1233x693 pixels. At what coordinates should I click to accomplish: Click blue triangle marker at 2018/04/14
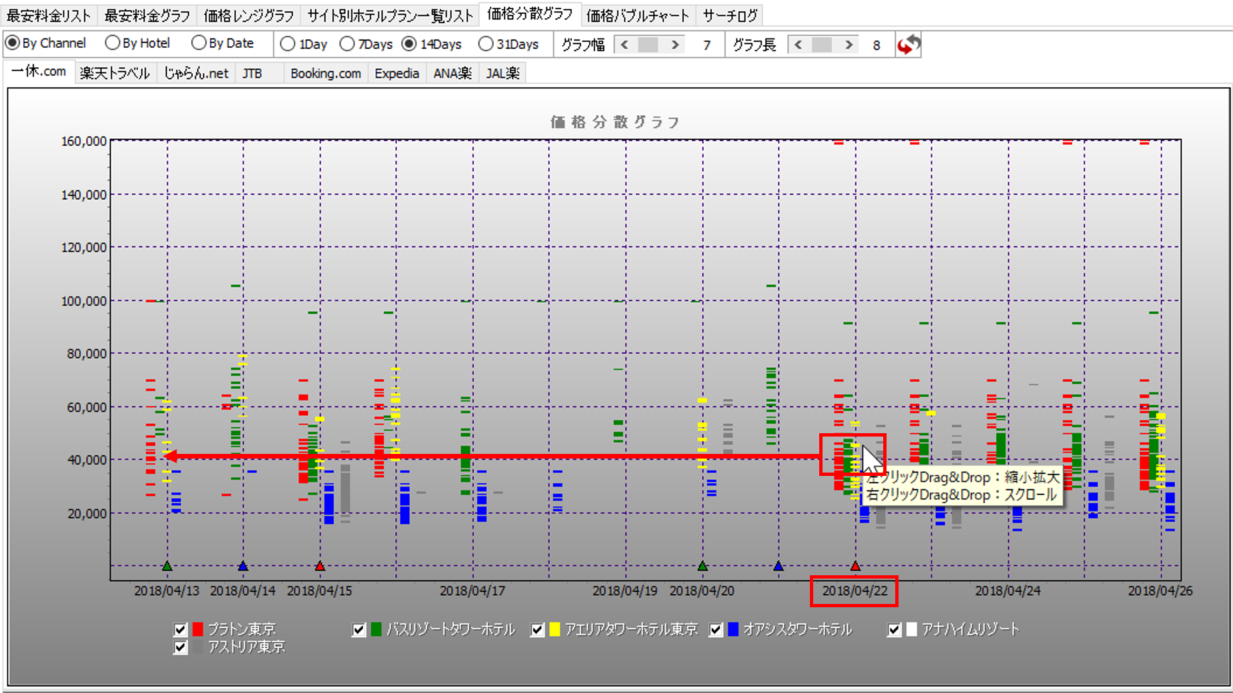point(243,567)
